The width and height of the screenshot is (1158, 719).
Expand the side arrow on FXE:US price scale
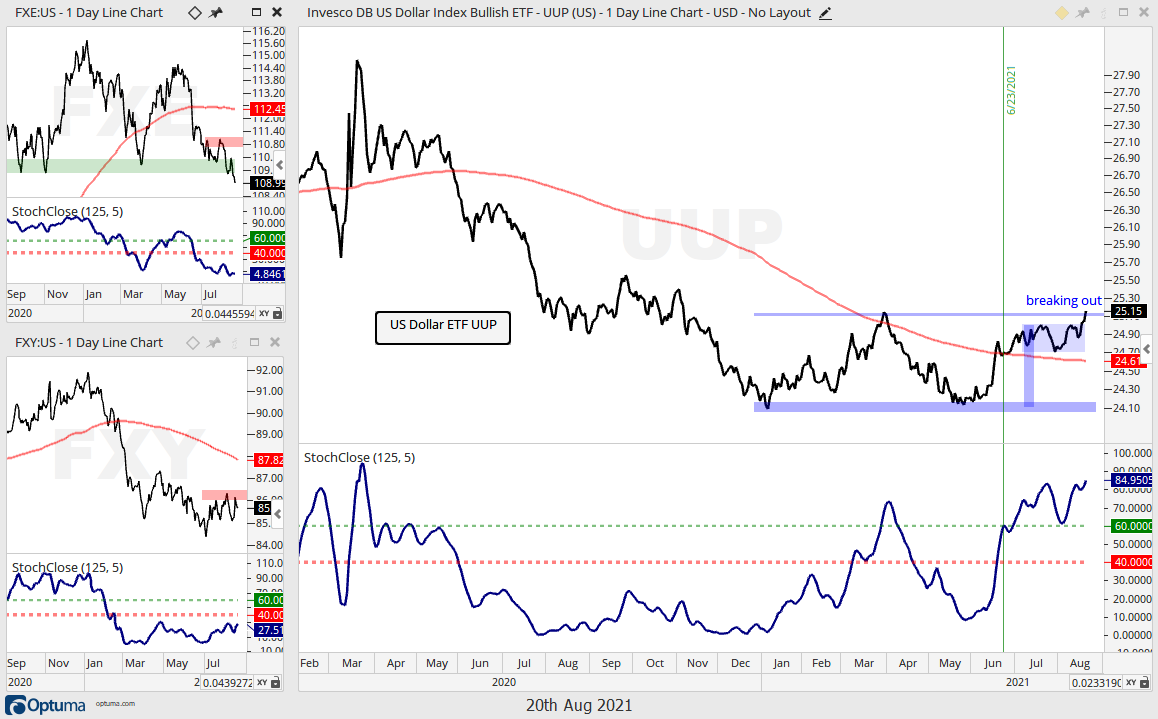279,165
